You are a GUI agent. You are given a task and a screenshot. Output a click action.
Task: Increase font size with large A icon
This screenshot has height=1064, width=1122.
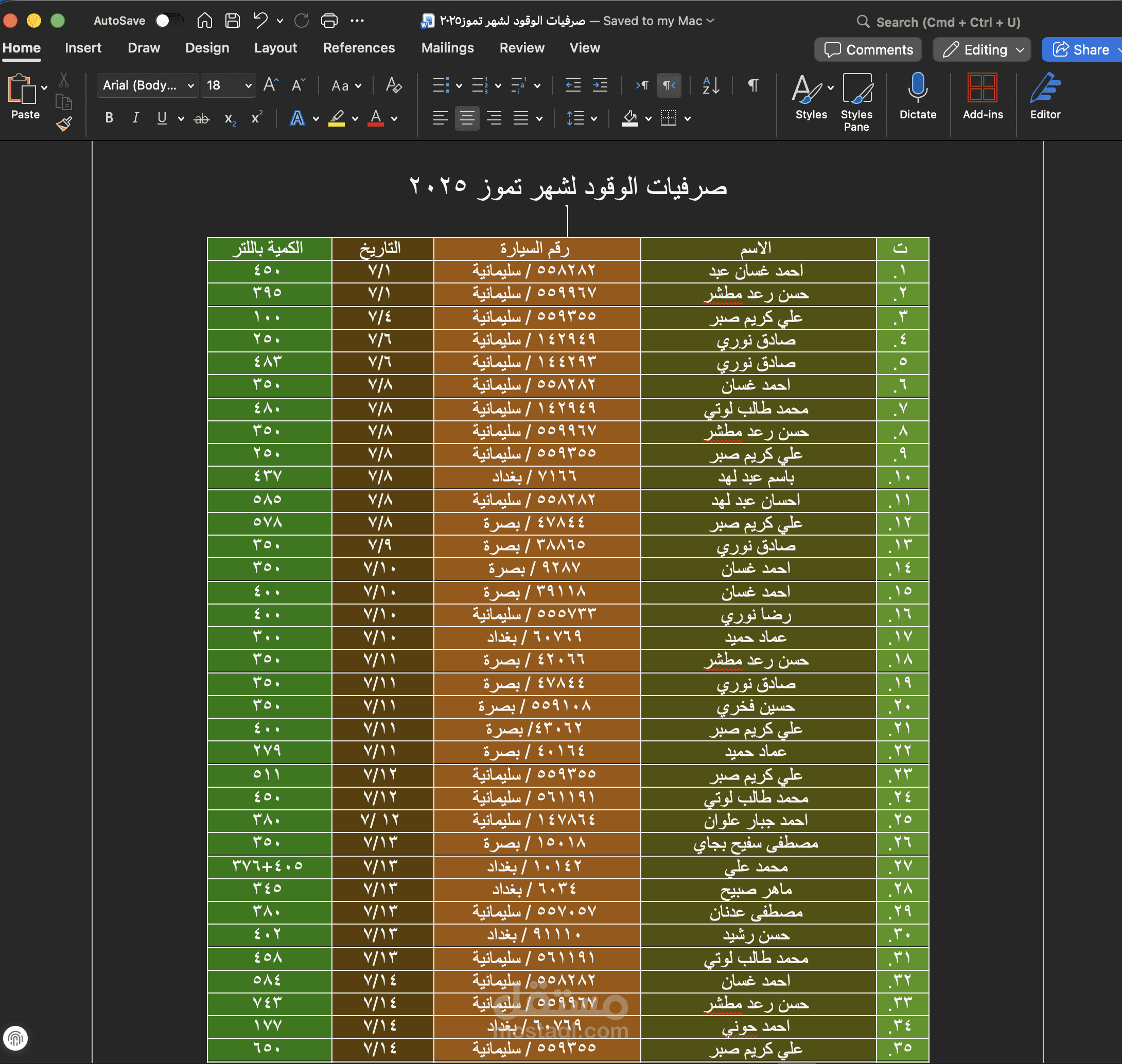271,85
